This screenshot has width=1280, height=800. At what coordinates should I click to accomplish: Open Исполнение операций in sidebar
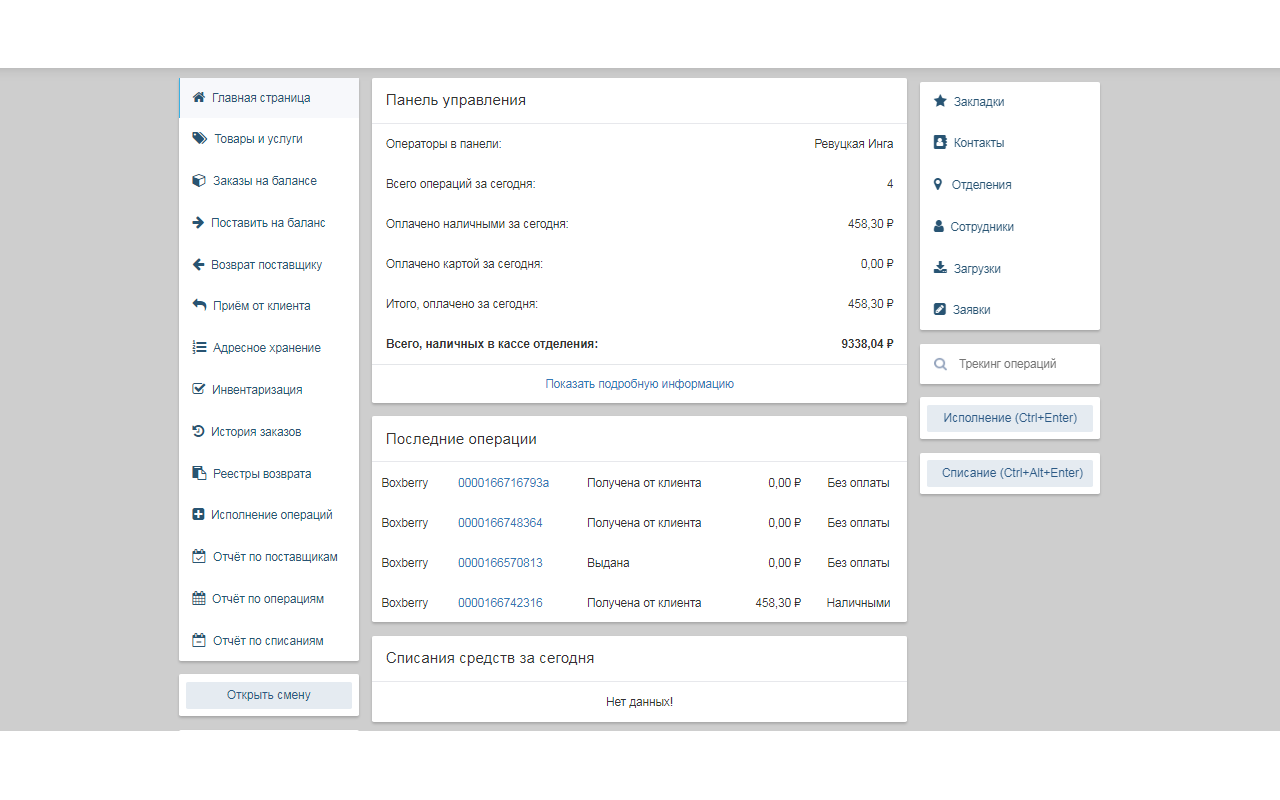pyautogui.click(x=269, y=515)
